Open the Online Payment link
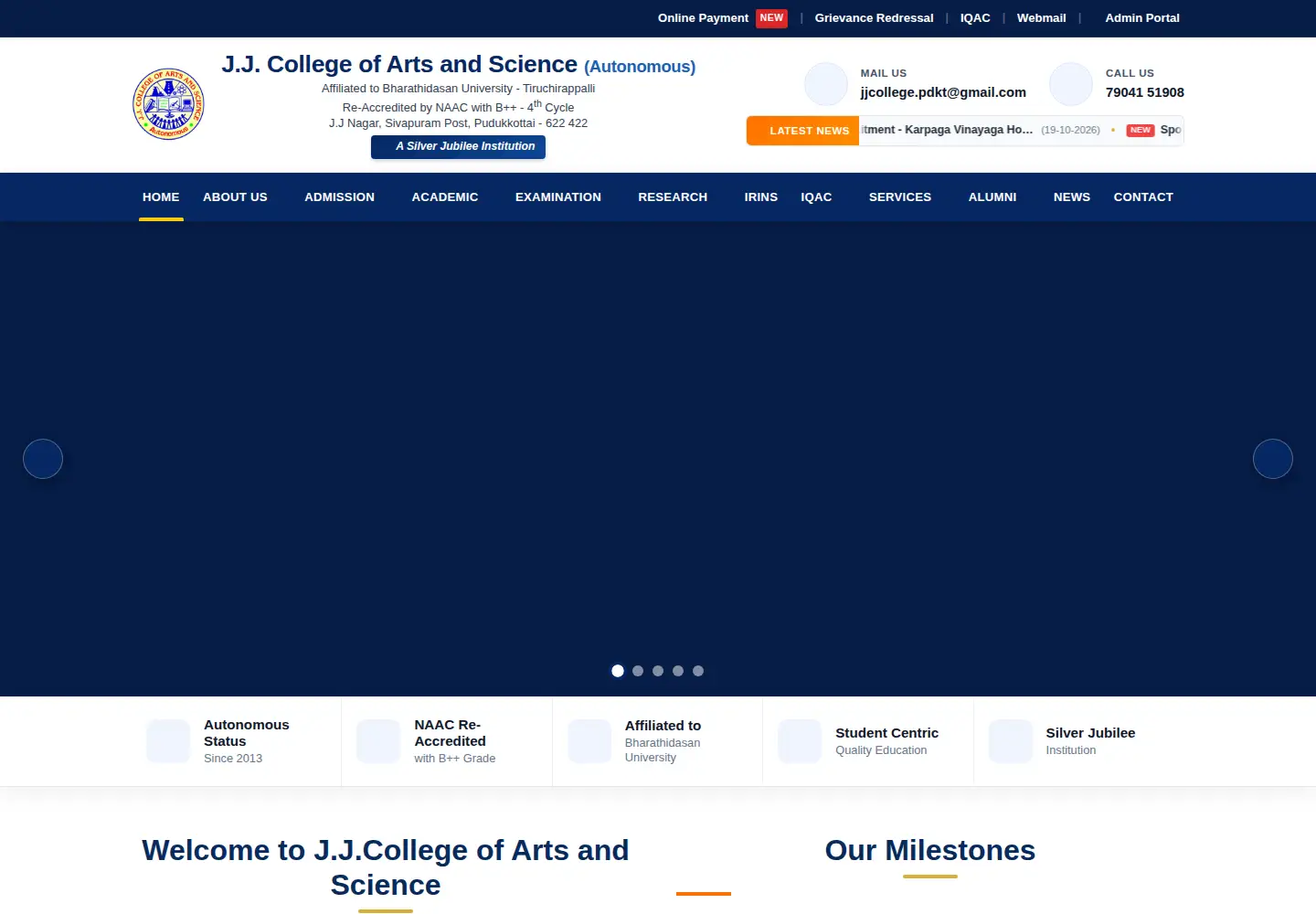Screen dimensions: 1316x914 pos(703,18)
